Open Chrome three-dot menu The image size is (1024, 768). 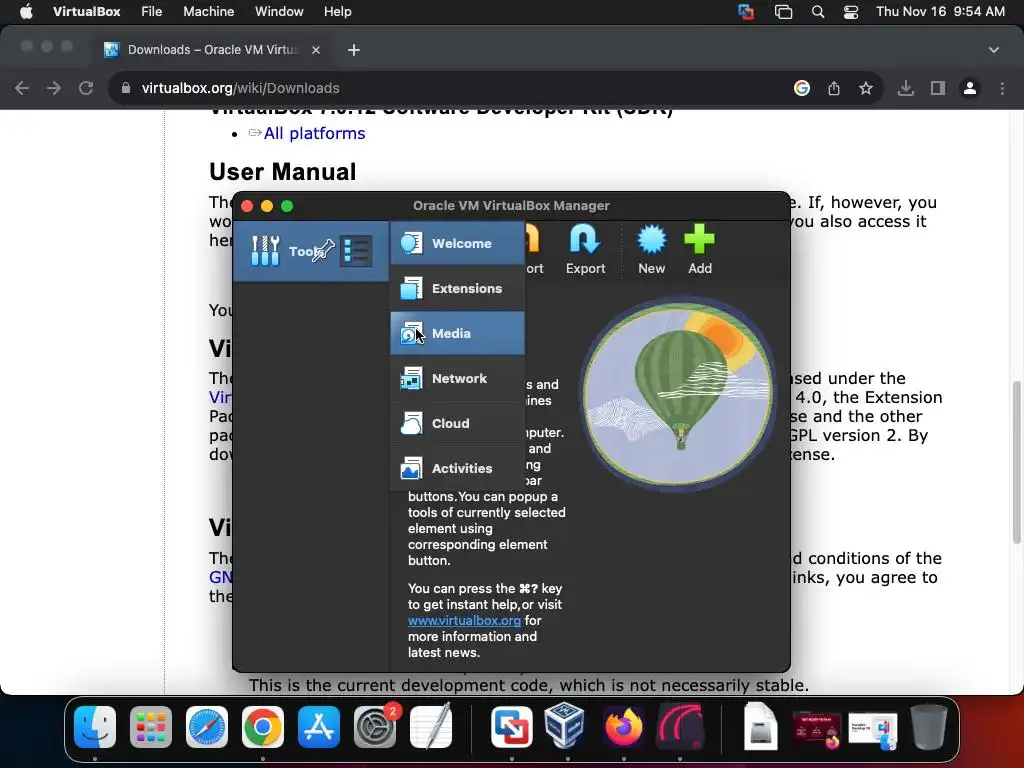1002,88
